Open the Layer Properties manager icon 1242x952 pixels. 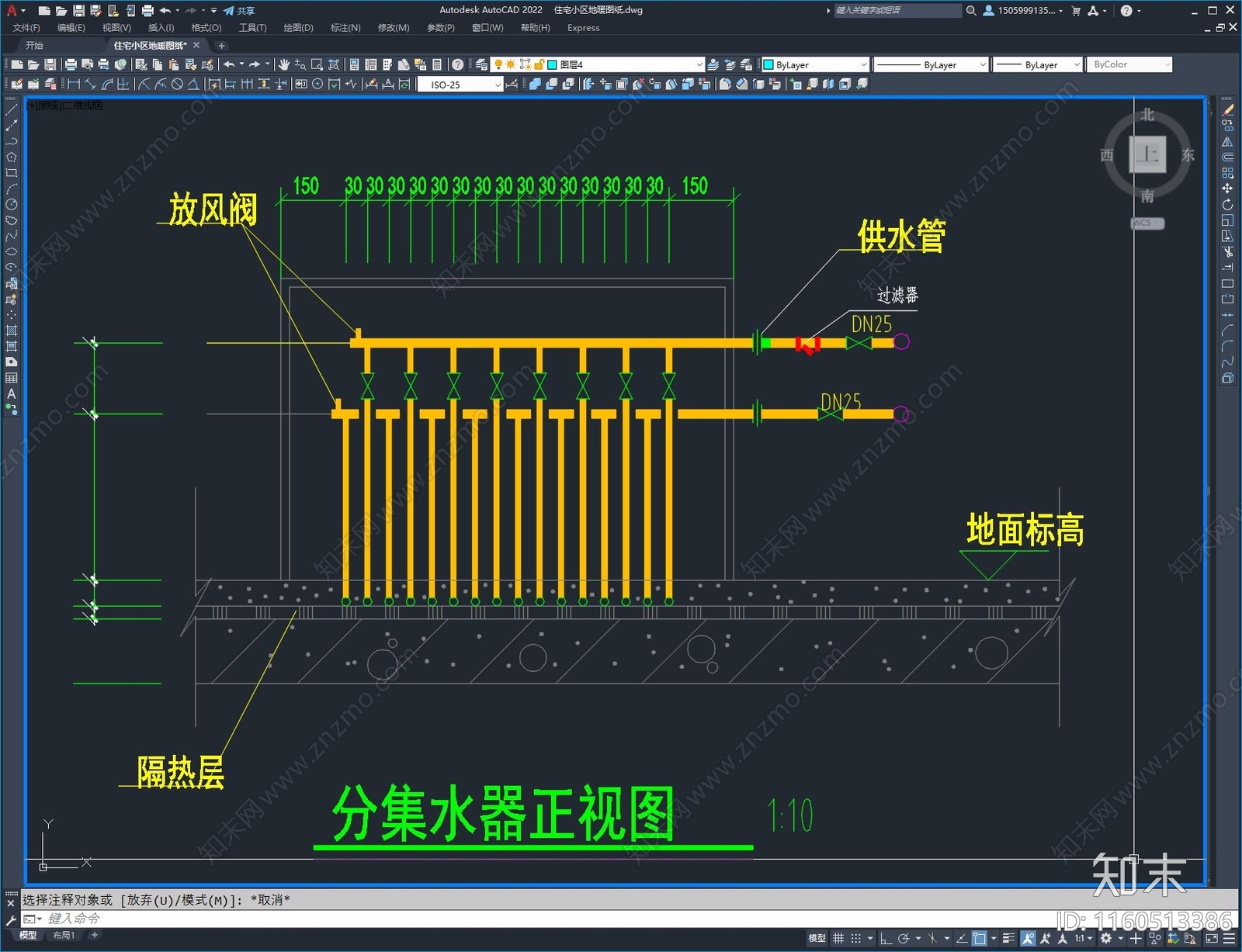(x=481, y=64)
